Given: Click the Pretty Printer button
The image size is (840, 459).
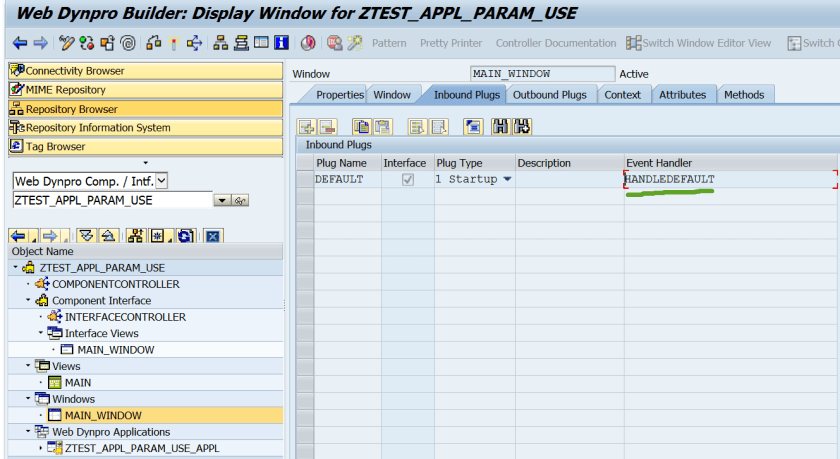Looking at the screenshot, I should (x=451, y=43).
